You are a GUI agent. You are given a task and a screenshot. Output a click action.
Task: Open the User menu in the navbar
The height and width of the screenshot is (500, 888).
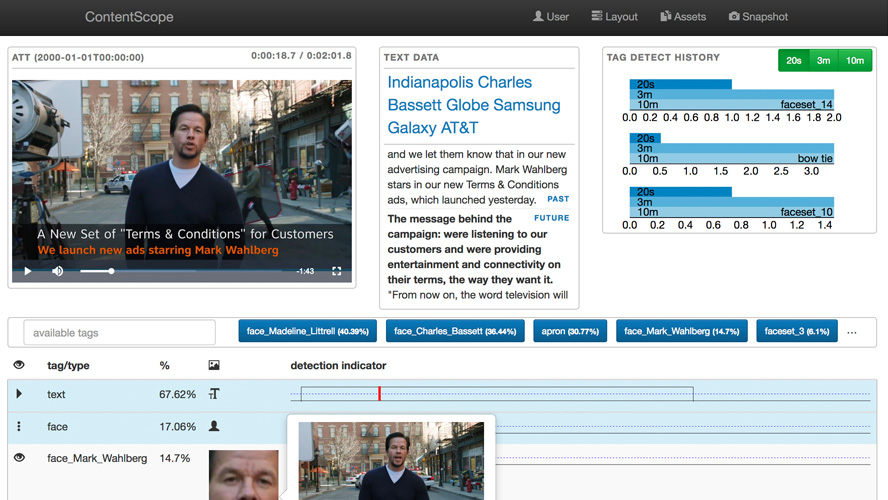pos(551,17)
